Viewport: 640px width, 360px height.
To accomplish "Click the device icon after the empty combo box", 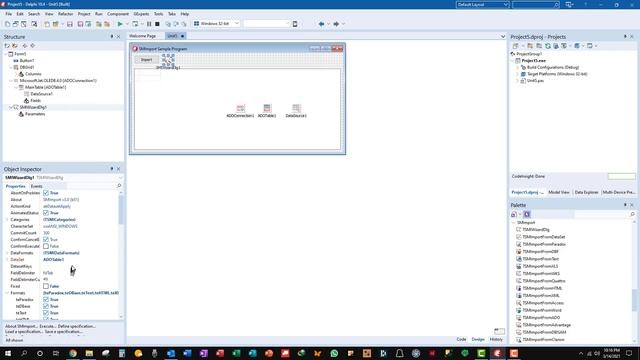I will coord(295,24).
